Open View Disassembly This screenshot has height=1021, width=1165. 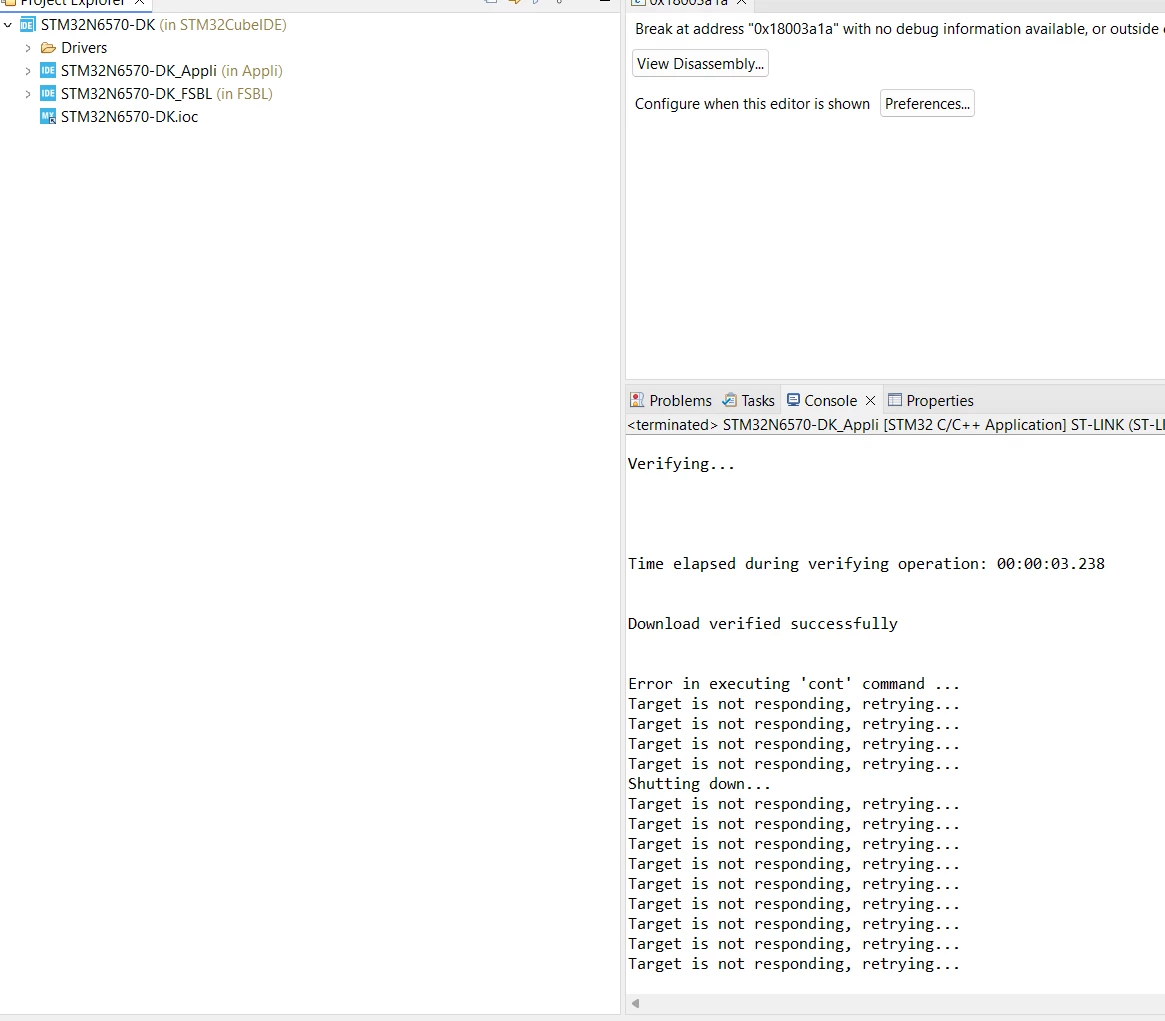(700, 64)
